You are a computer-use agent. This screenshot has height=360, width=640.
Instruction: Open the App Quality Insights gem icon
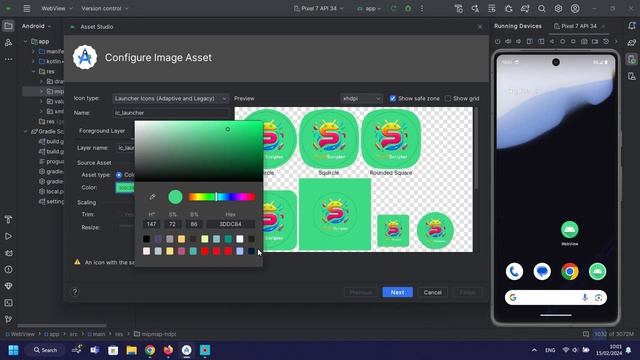coord(8,286)
